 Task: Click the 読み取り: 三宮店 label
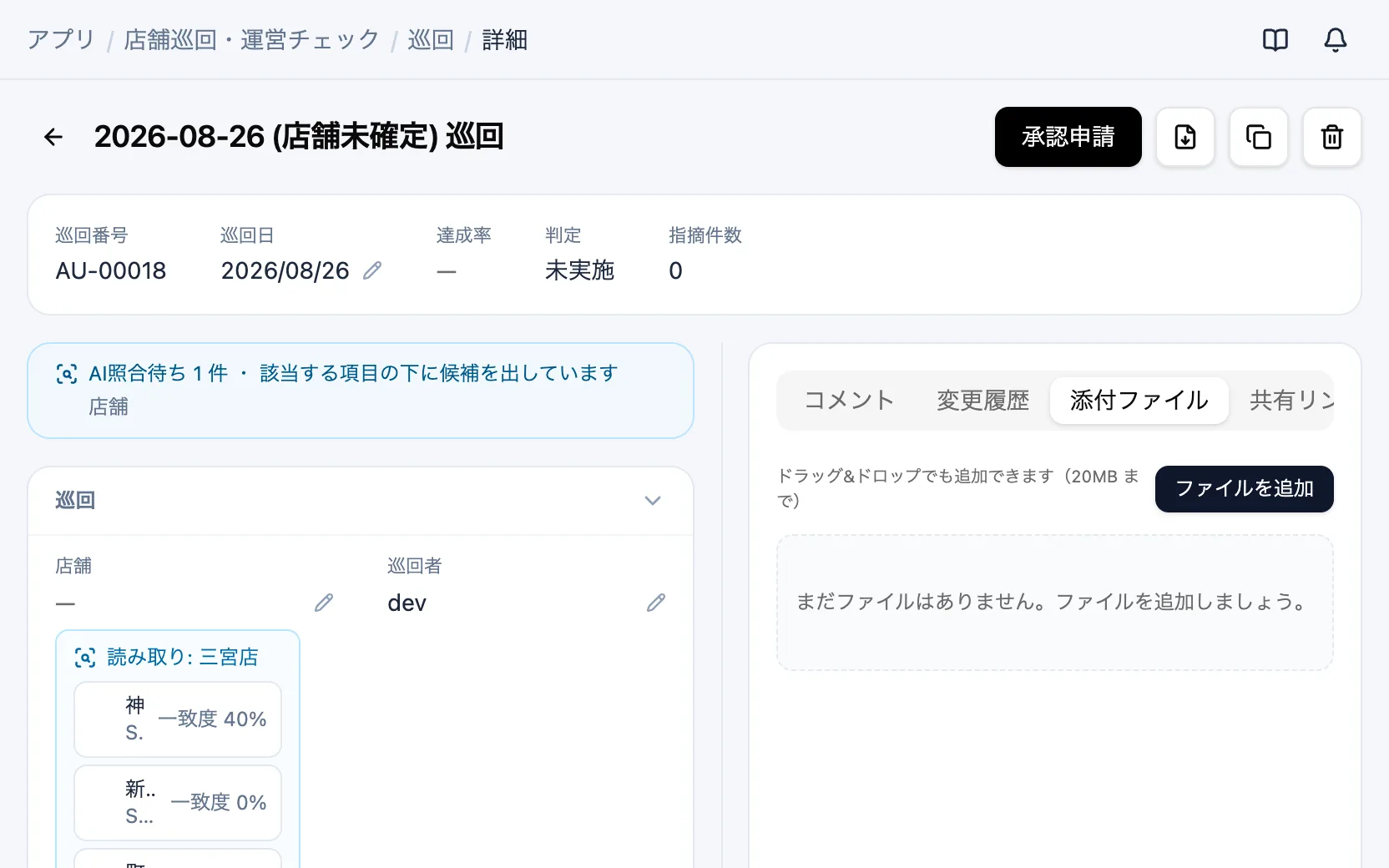[183, 658]
